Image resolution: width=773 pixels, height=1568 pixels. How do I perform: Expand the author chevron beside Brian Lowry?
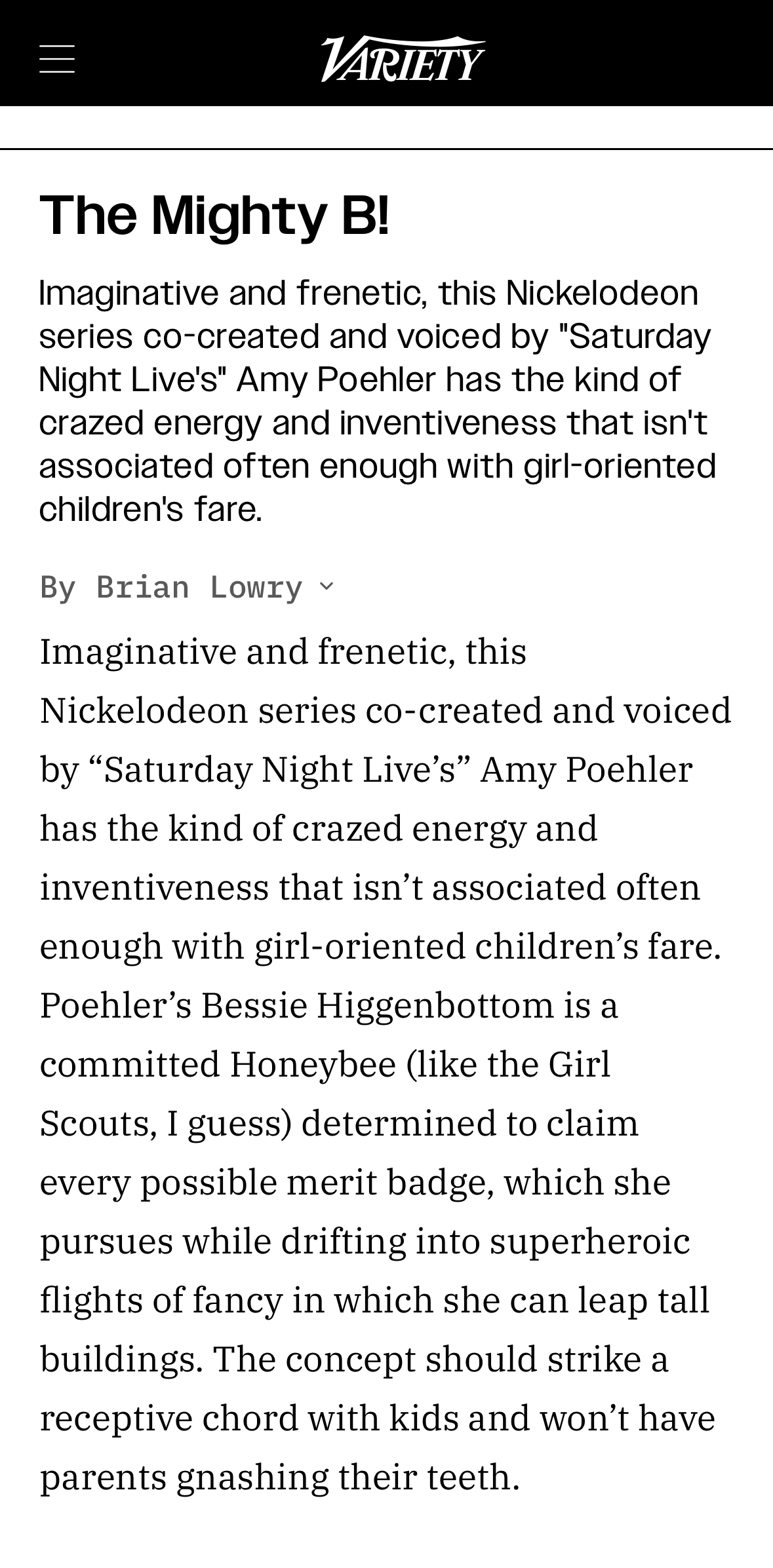(327, 586)
